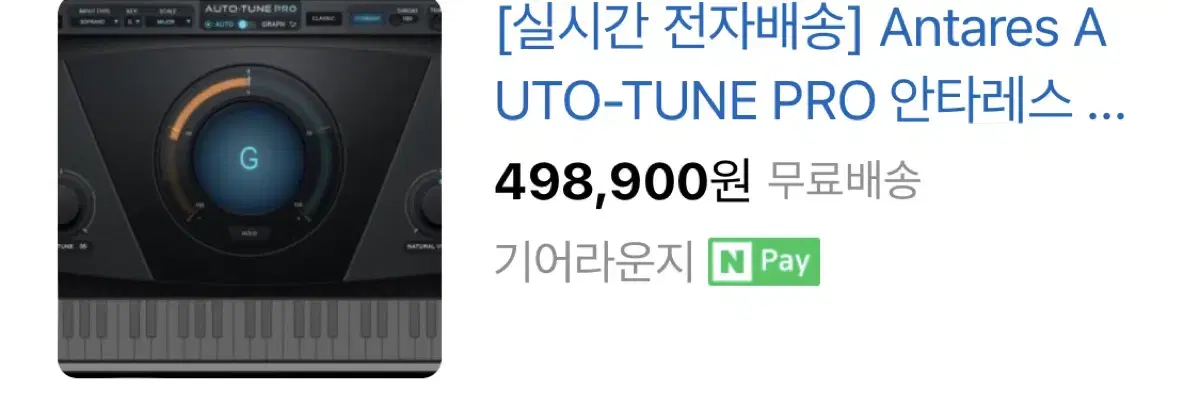Click the 무료배송 free shipping label
The height and width of the screenshot is (405, 1200).
pos(843,182)
